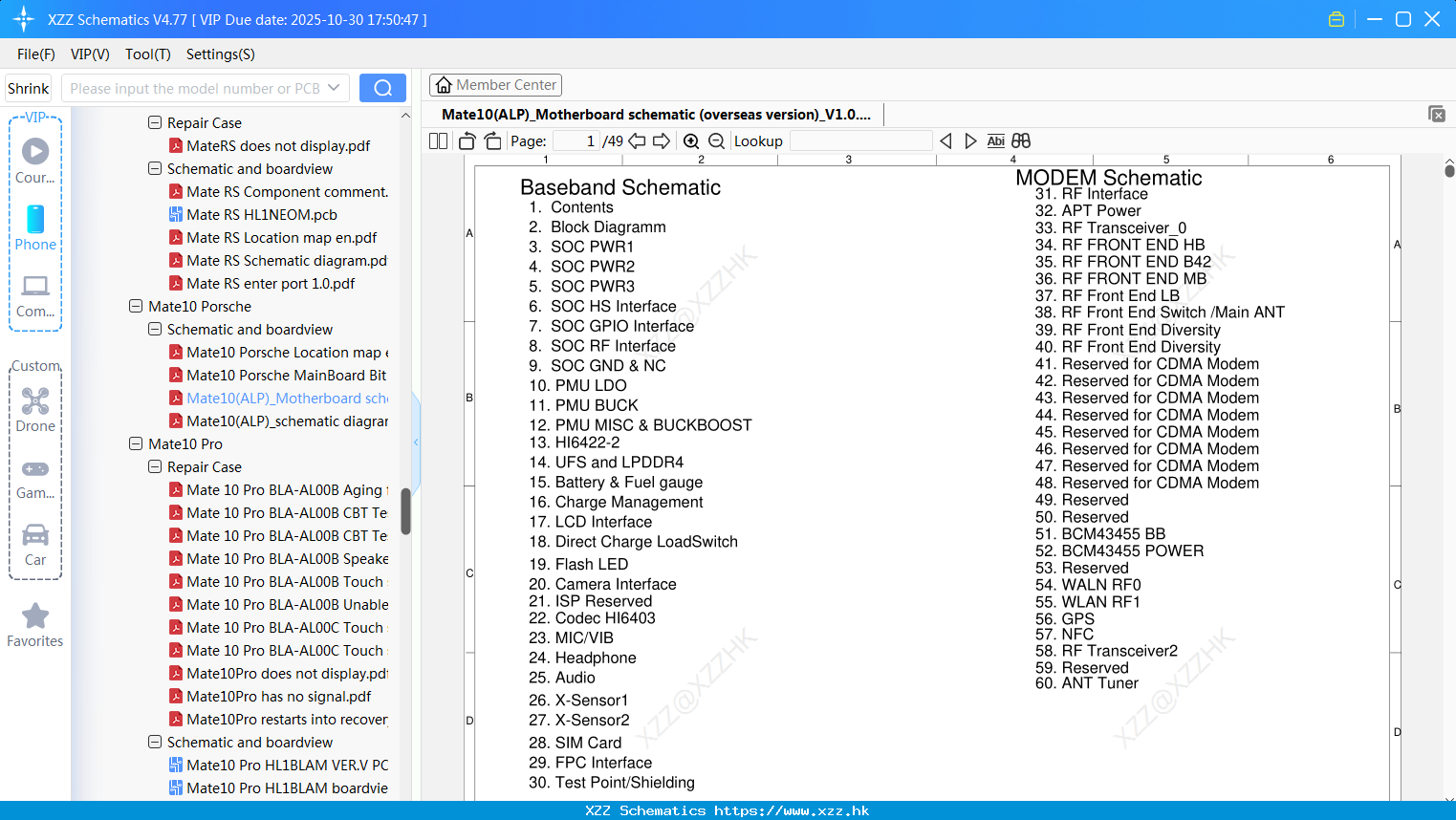1456x820 pixels.
Task: Zoom in on the schematic
Action: [691, 140]
